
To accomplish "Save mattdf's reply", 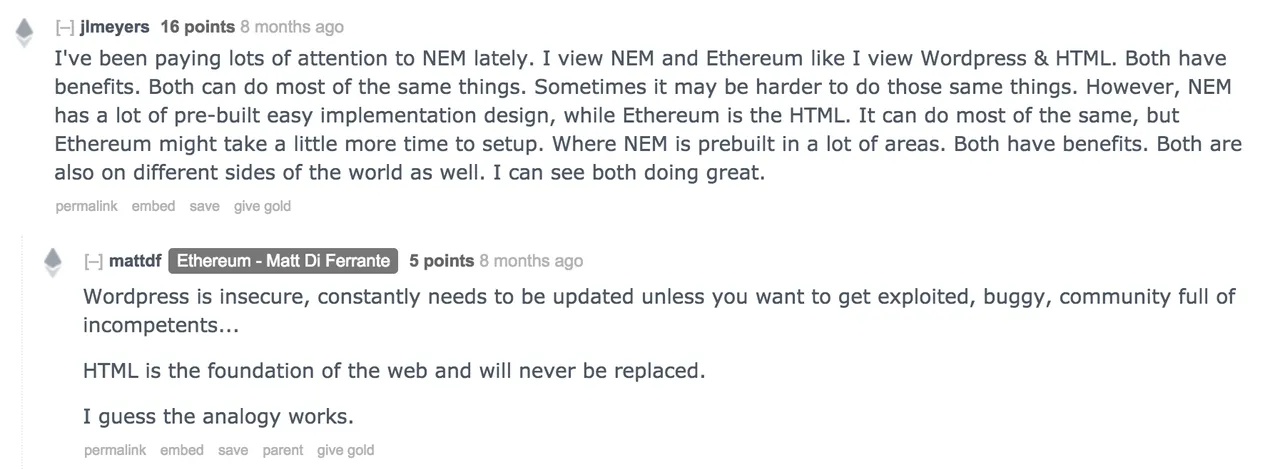I will tap(233, 450).
